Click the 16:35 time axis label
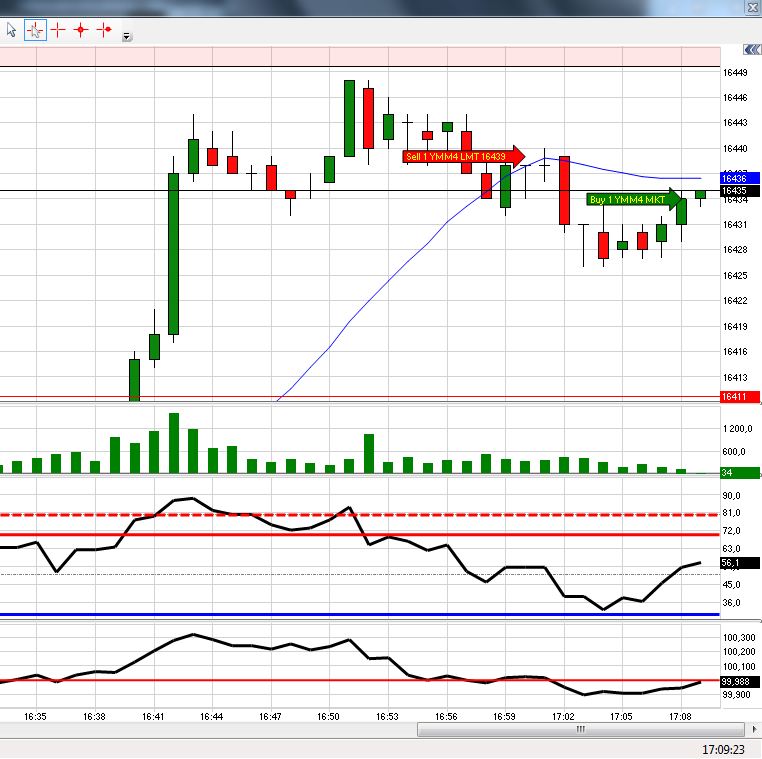The width and height of the screenshot is (762, 759). [x=35, y=716]
